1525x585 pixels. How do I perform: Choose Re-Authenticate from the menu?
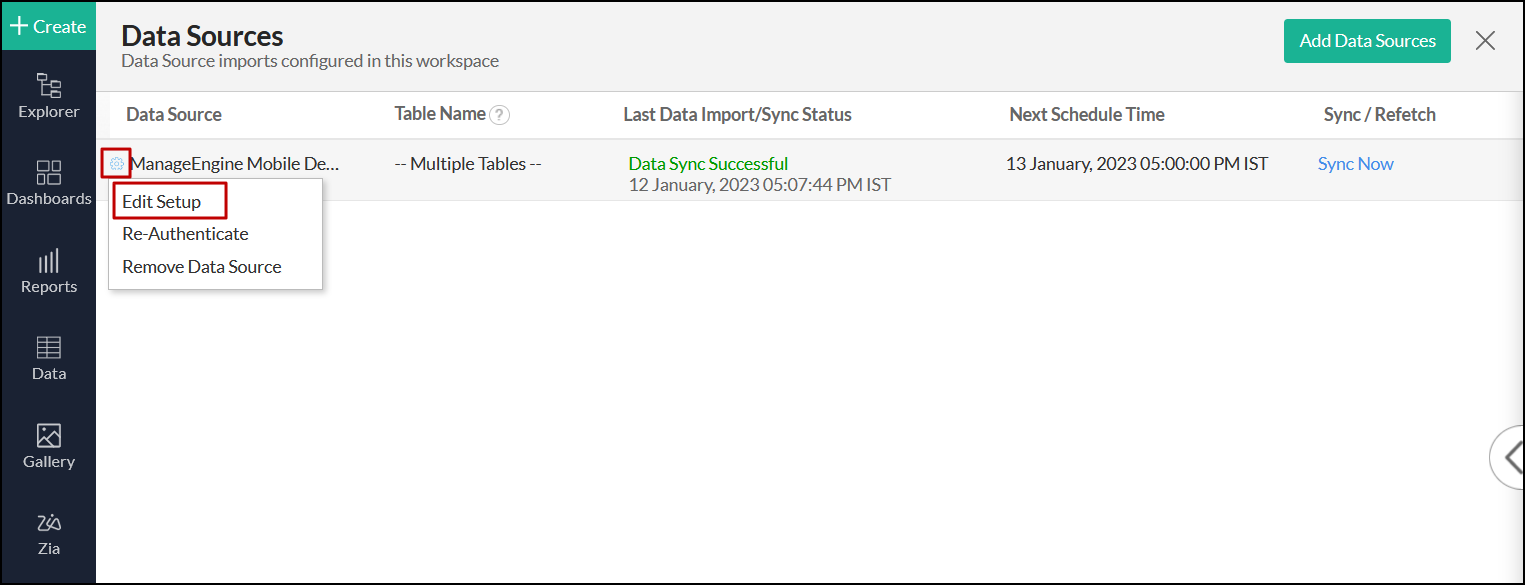point(185,234)
